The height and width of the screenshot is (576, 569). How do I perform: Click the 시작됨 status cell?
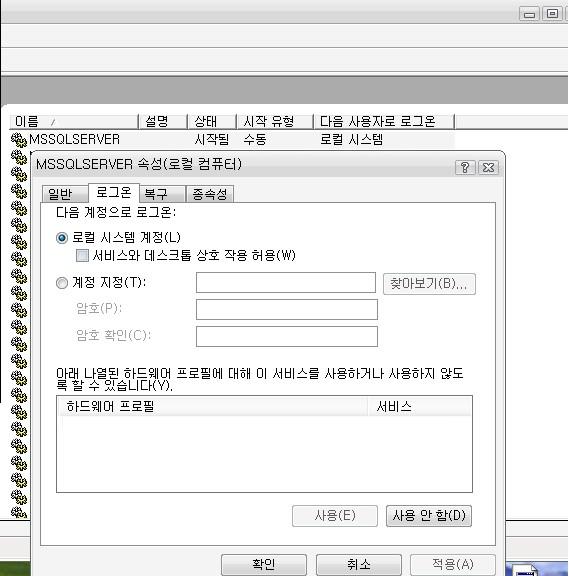coord(212,140)
